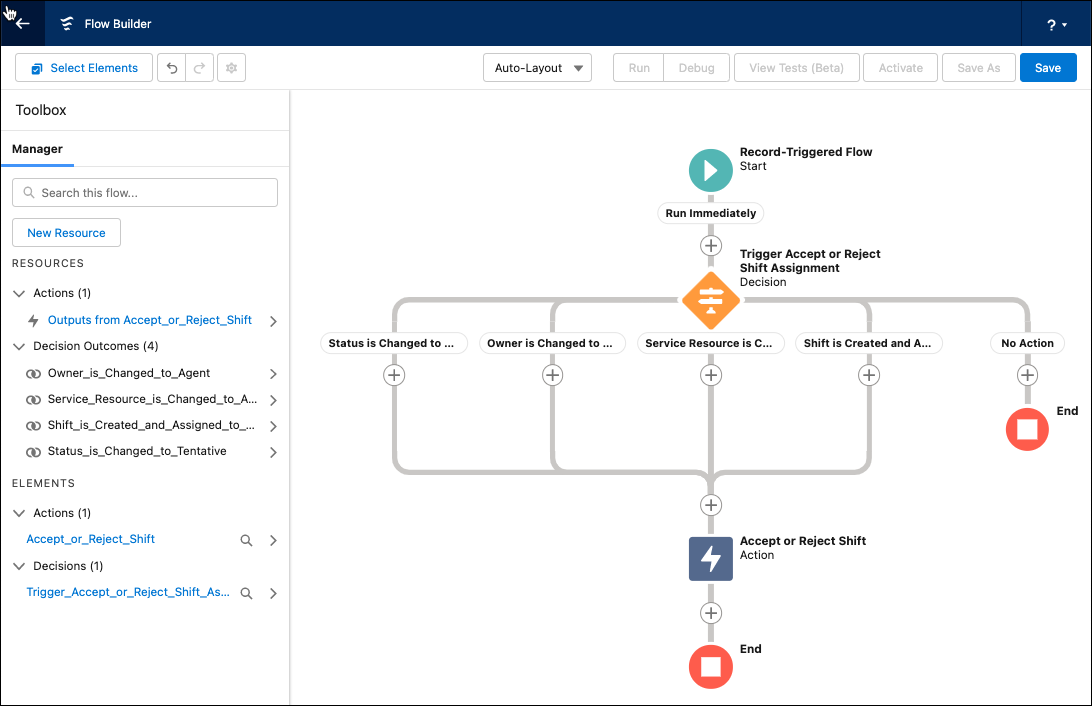Click the Activate button
Screen dimensions: 1092x706
[900, 68]
